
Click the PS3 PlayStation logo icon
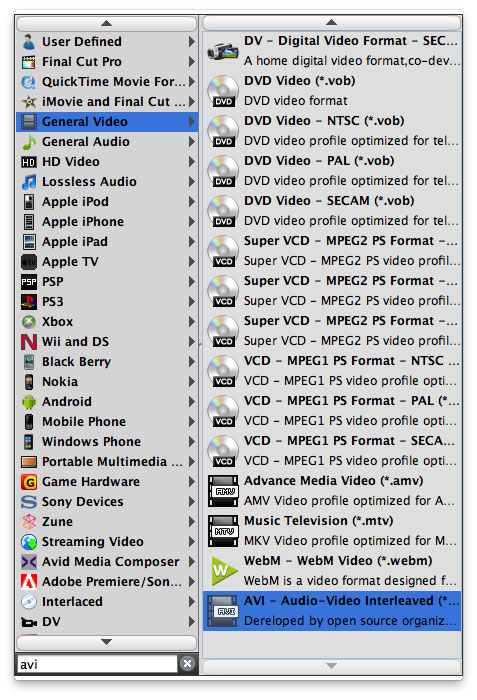point(29,302)
